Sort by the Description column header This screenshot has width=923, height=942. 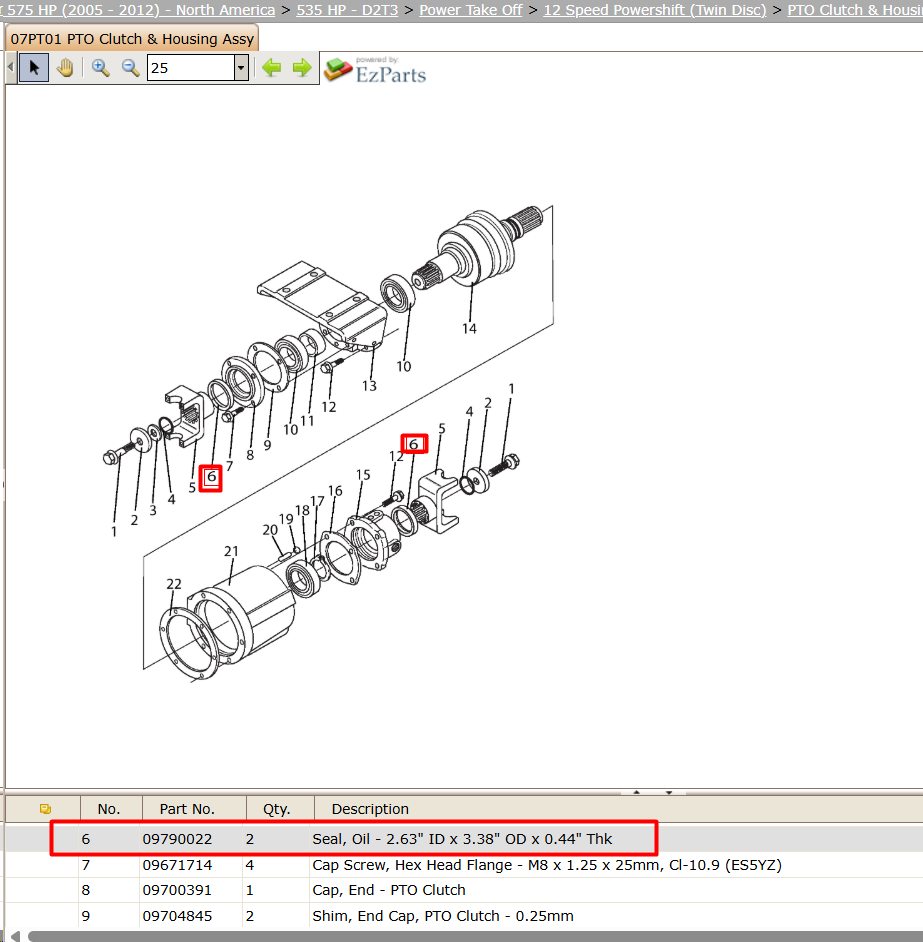coord(370,809)
